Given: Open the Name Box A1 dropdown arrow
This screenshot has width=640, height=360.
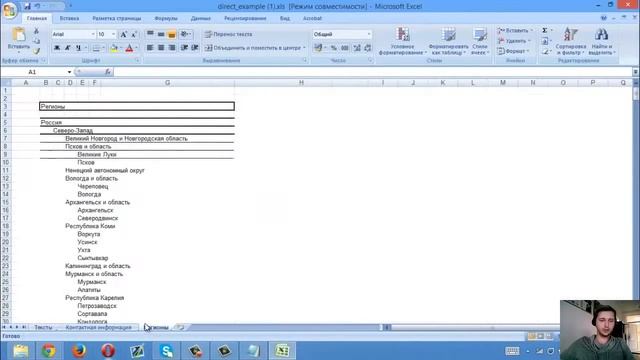Looking at the screenshot, I should (x=69, y=72).
